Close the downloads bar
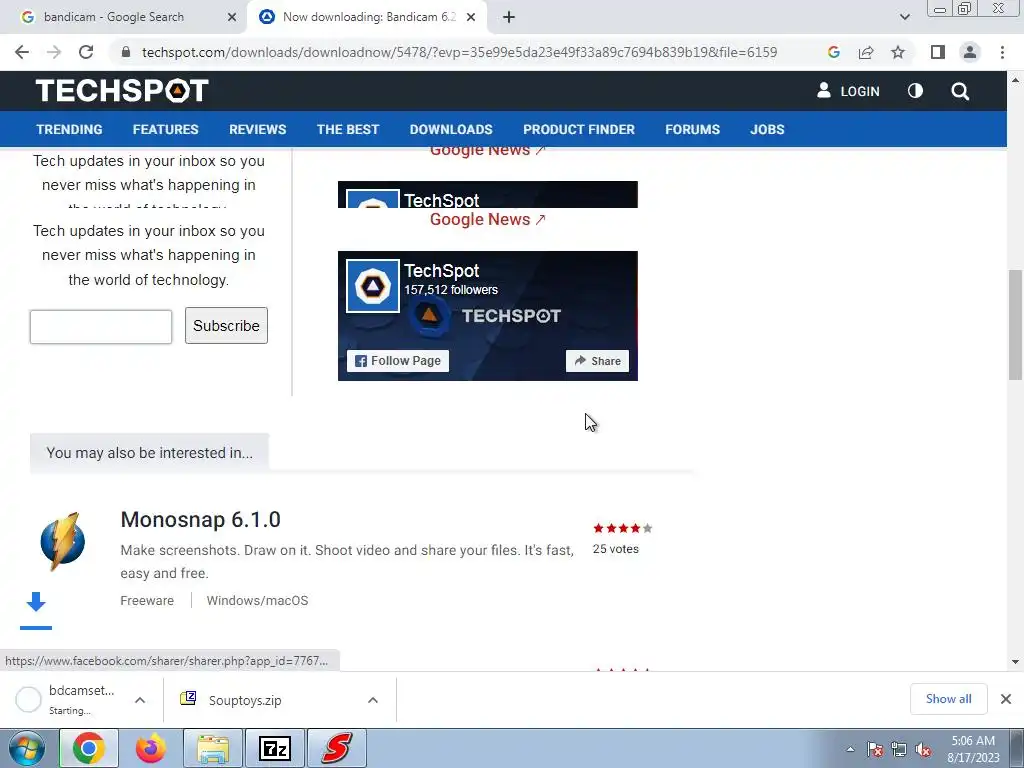The height and width of the screenshot is (768, 1024). (x=1006, y=699)
